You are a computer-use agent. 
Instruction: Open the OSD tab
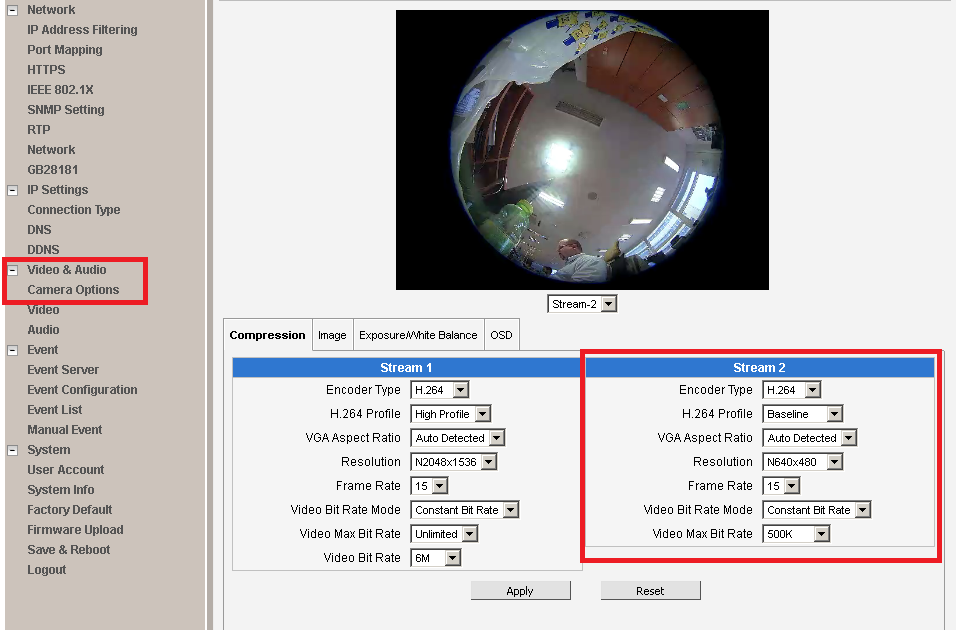point(501,335)
